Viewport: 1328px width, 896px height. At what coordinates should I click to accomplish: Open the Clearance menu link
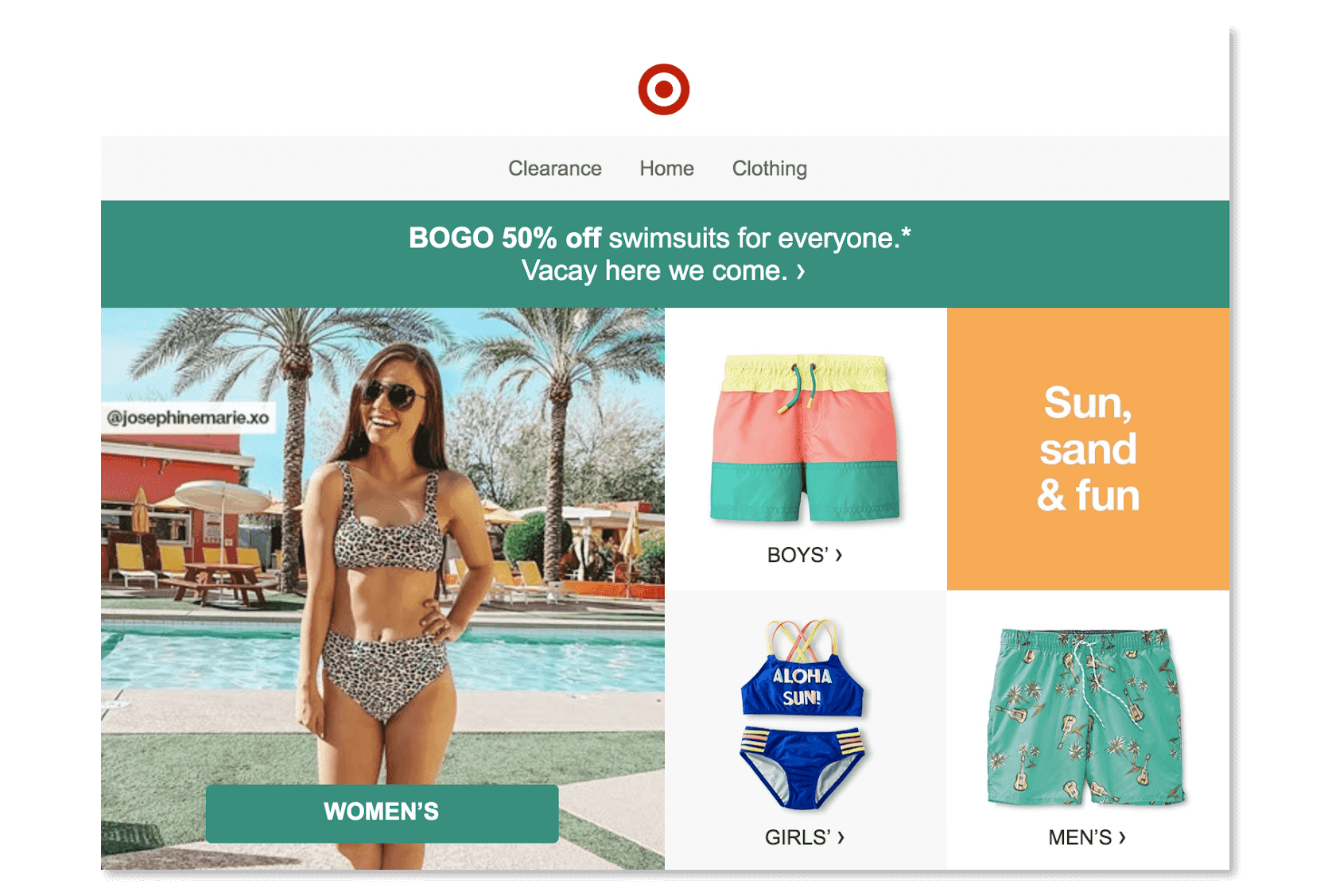(555, 169)
